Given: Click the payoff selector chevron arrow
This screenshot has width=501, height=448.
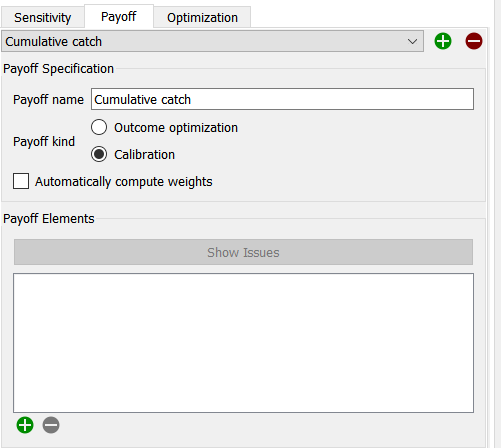Looking at the screenshot, I should [412, 42].
